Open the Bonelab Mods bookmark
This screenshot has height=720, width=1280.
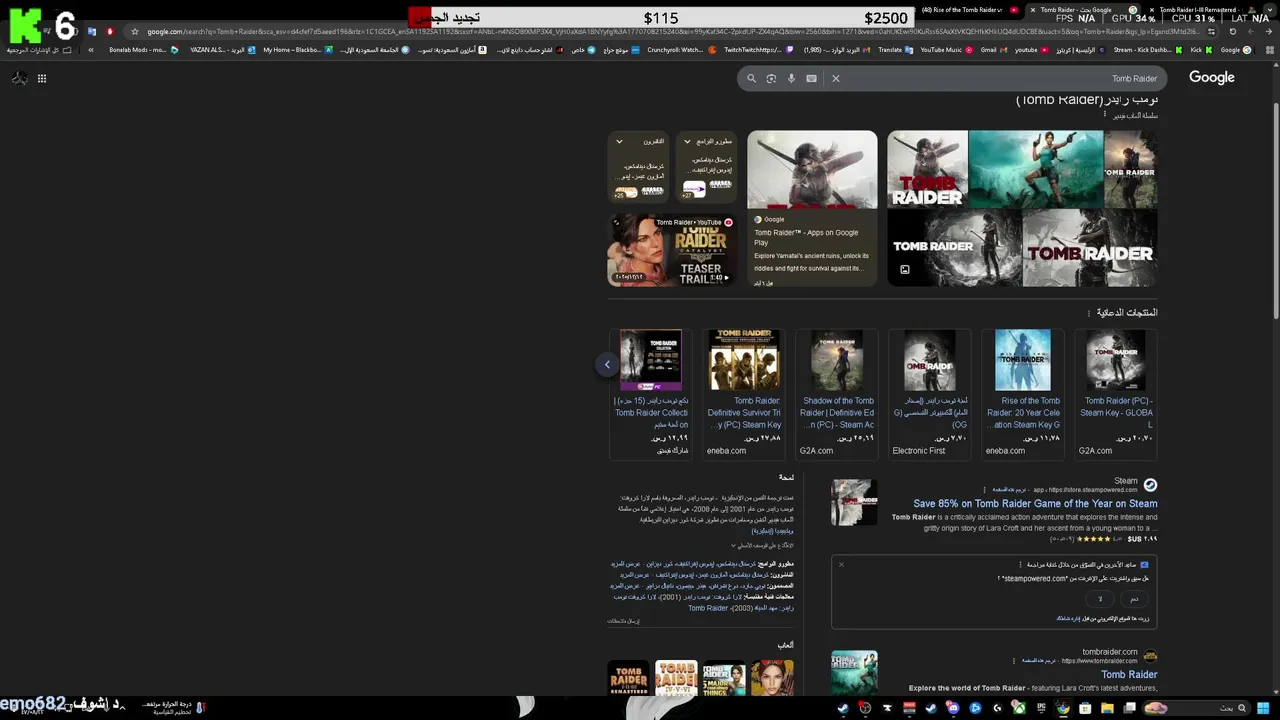coord(144,49)
